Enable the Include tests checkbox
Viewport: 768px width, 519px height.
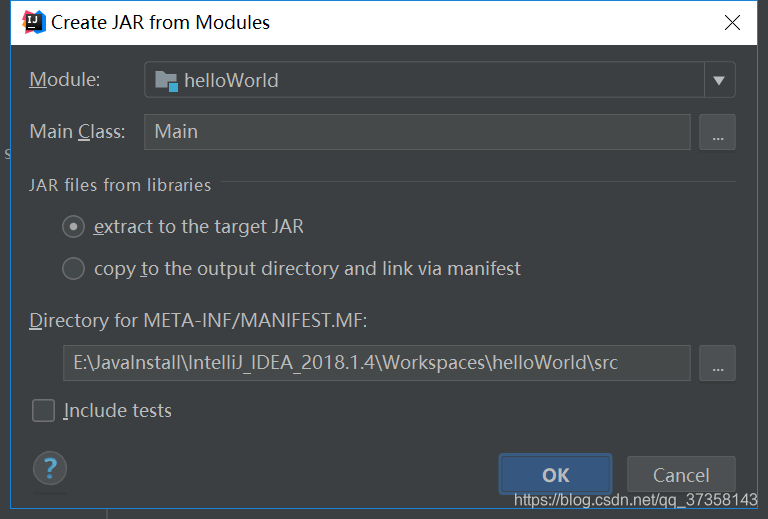click(43, 410)
